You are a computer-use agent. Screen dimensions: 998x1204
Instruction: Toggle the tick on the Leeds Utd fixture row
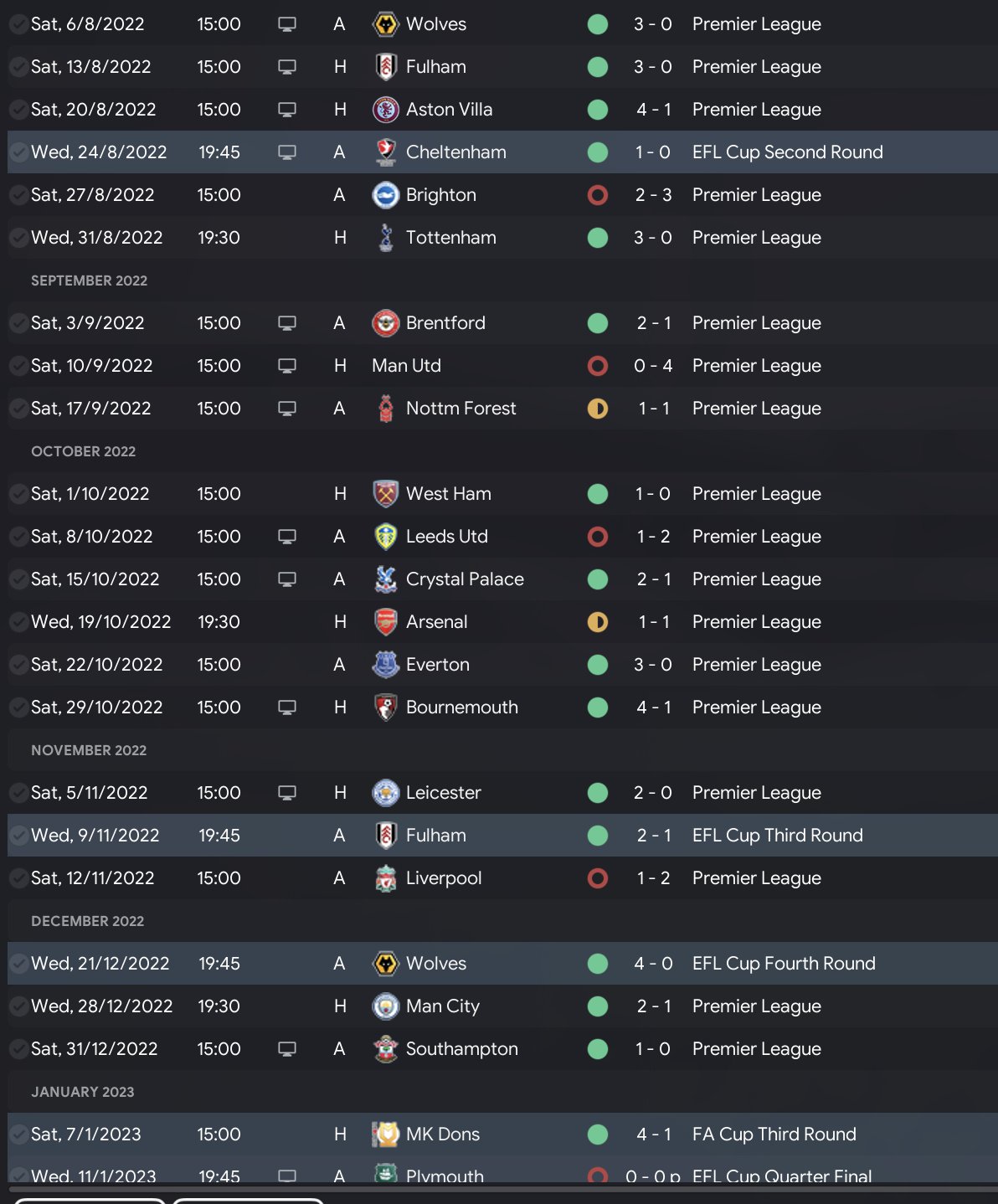tap(18, 537)
